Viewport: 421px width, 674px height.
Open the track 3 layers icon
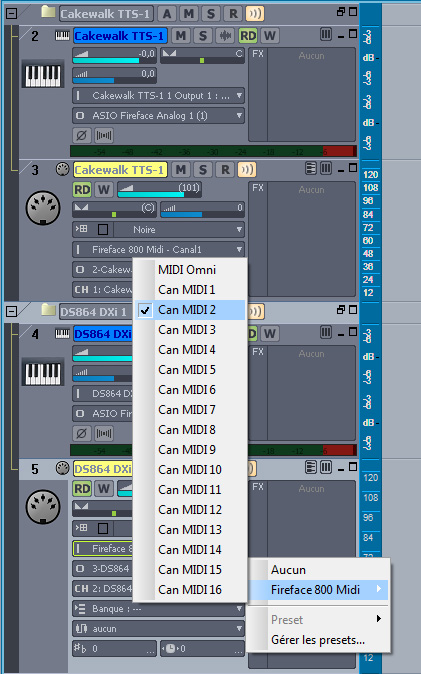click(x=310, y=168)
